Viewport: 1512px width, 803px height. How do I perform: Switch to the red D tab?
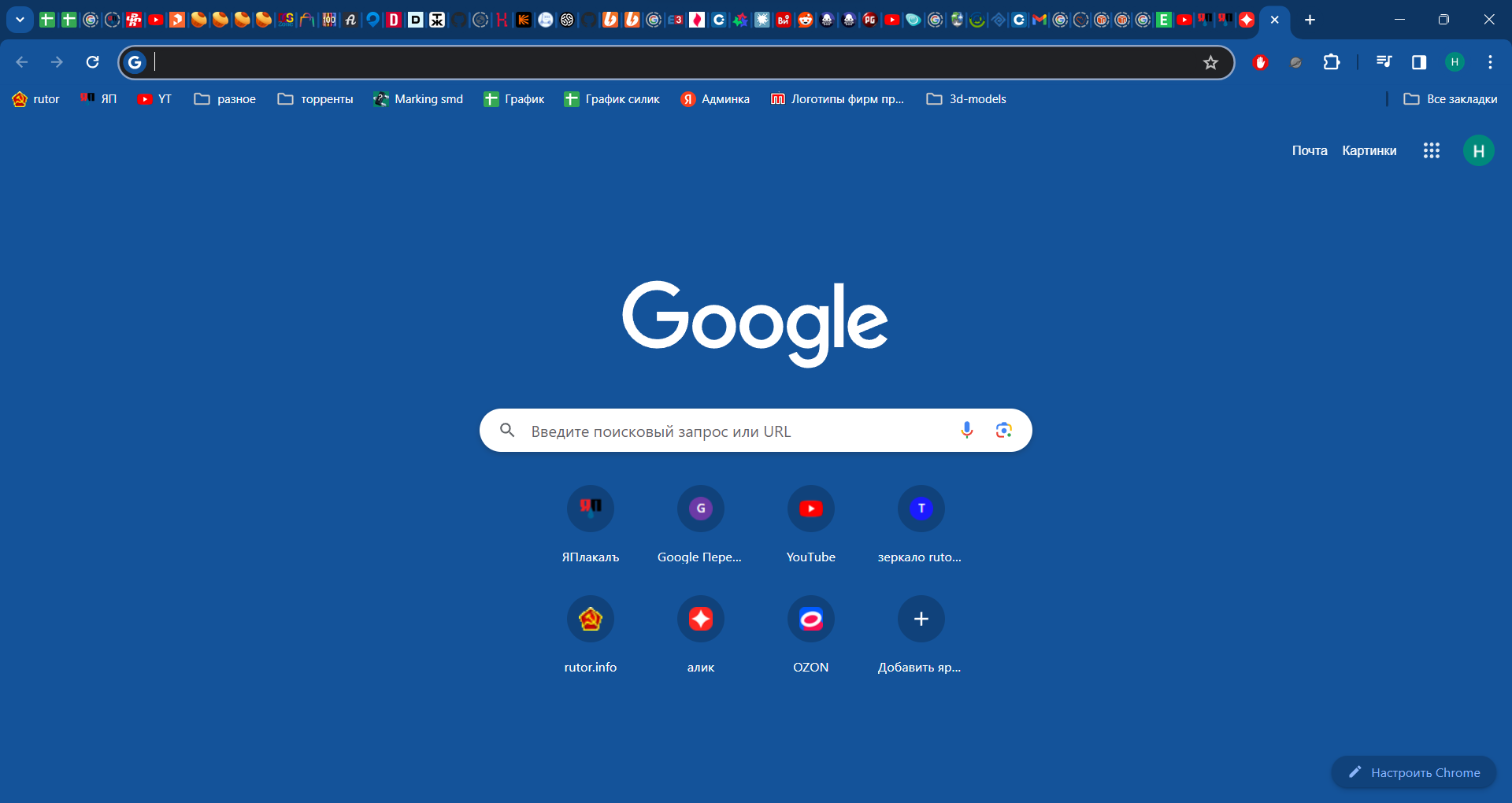pyautogui.click(x=394, y=20)
